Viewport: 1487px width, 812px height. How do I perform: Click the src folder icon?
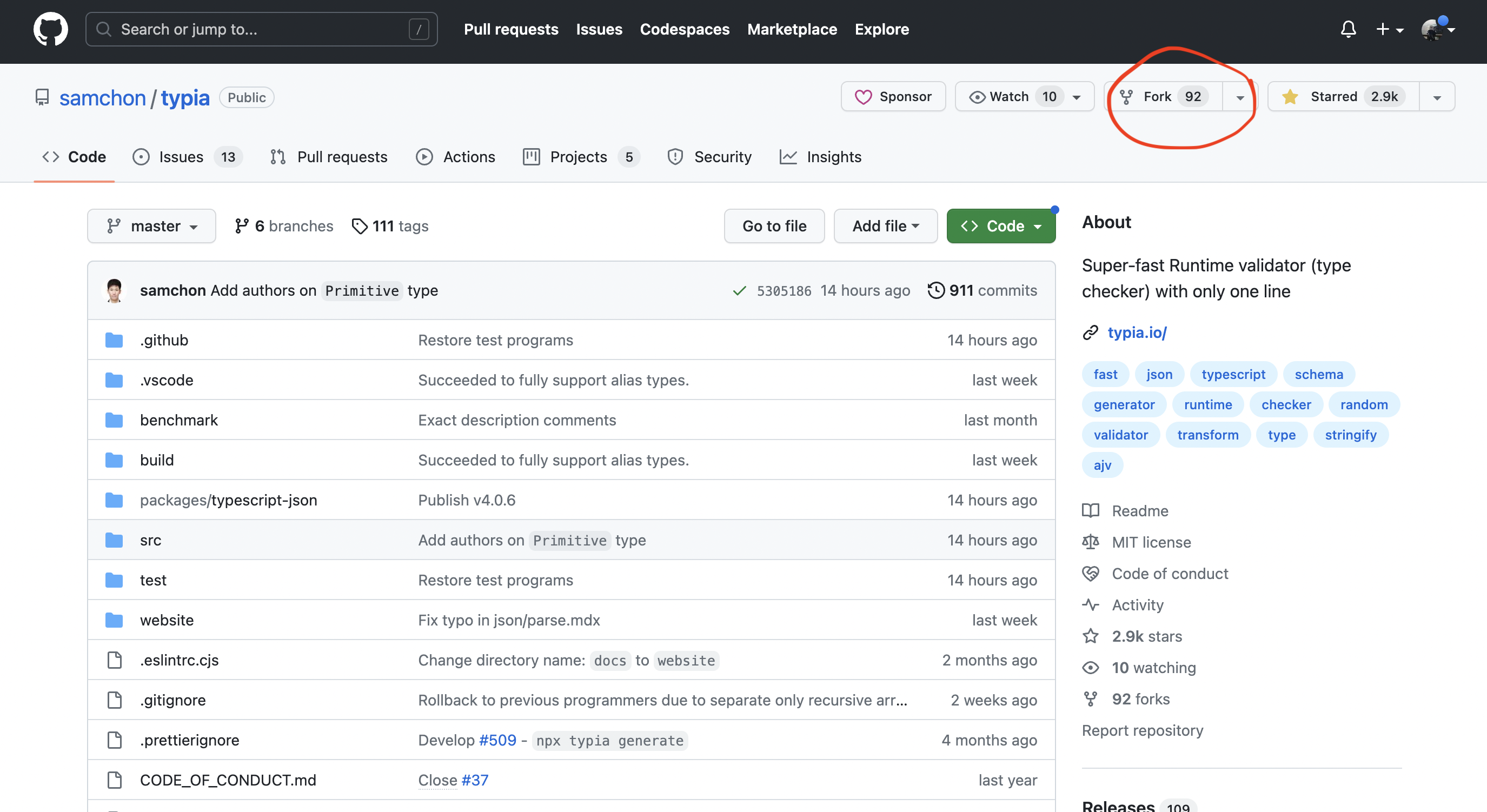pyautogui.click(x=114, y=540)
